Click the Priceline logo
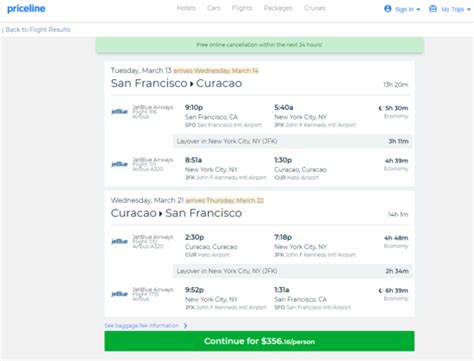Screen dimensions: 474x361 pos(26,9)
